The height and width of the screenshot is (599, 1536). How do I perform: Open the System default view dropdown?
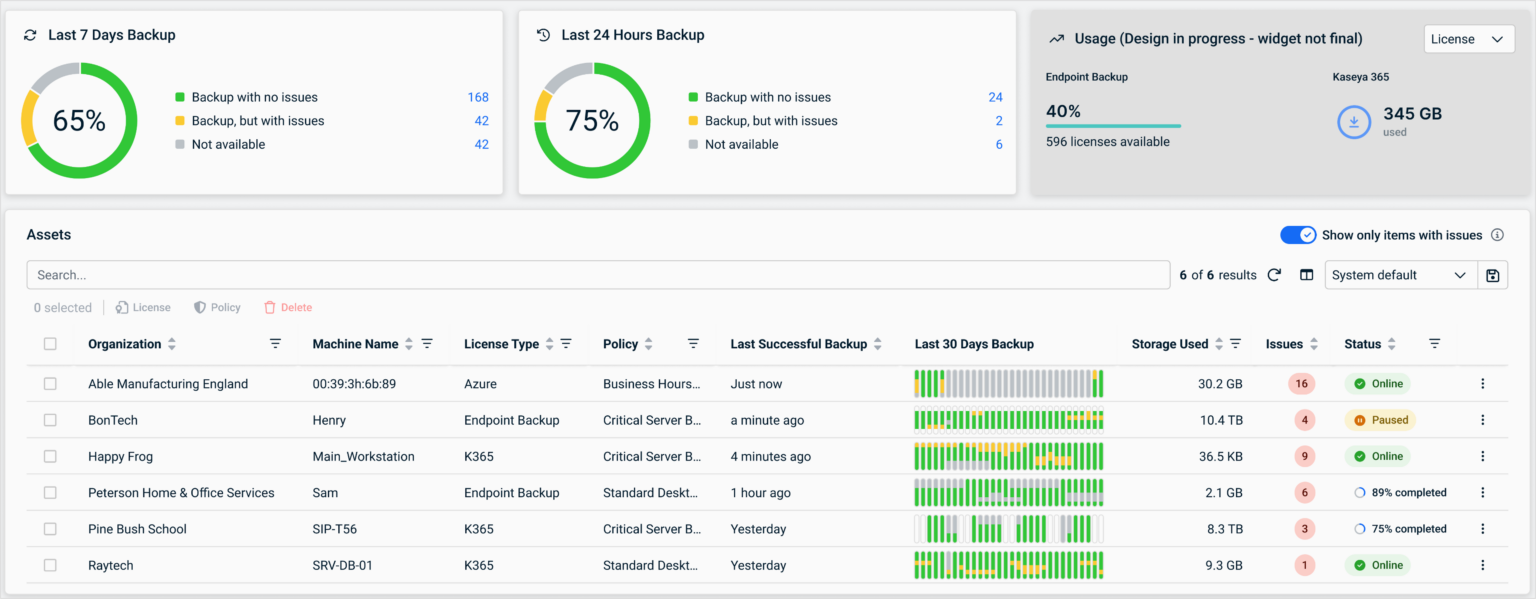(x=1399, y=274)
